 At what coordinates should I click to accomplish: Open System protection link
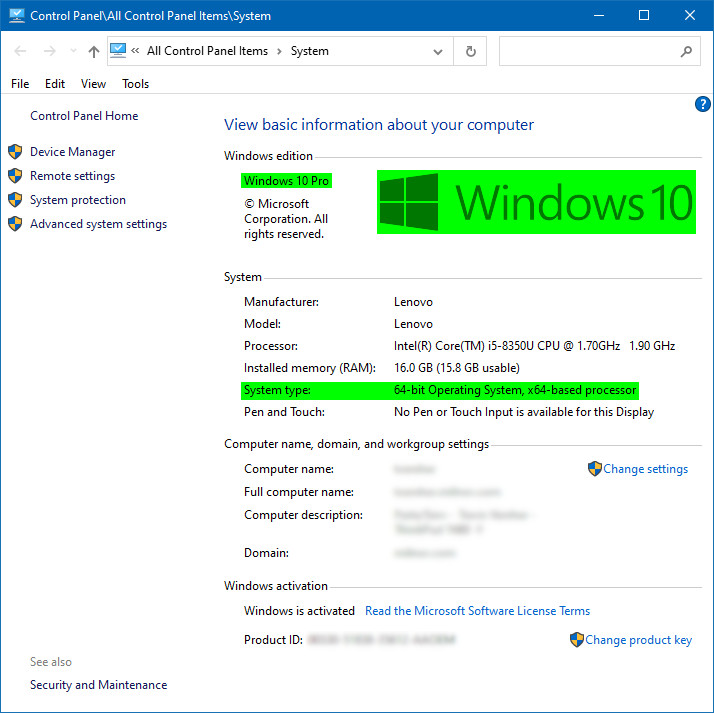pyautogui.click(x=78, y=200)
